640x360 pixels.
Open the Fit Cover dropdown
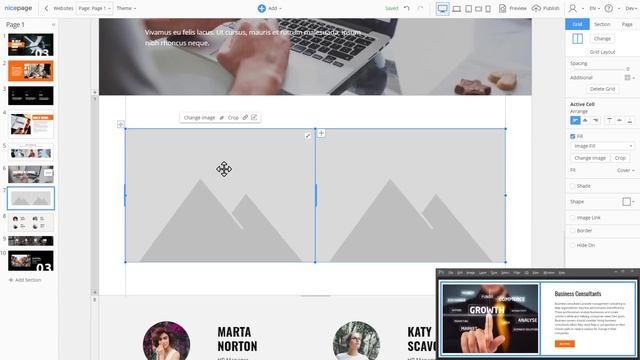(x=626, y=170)
